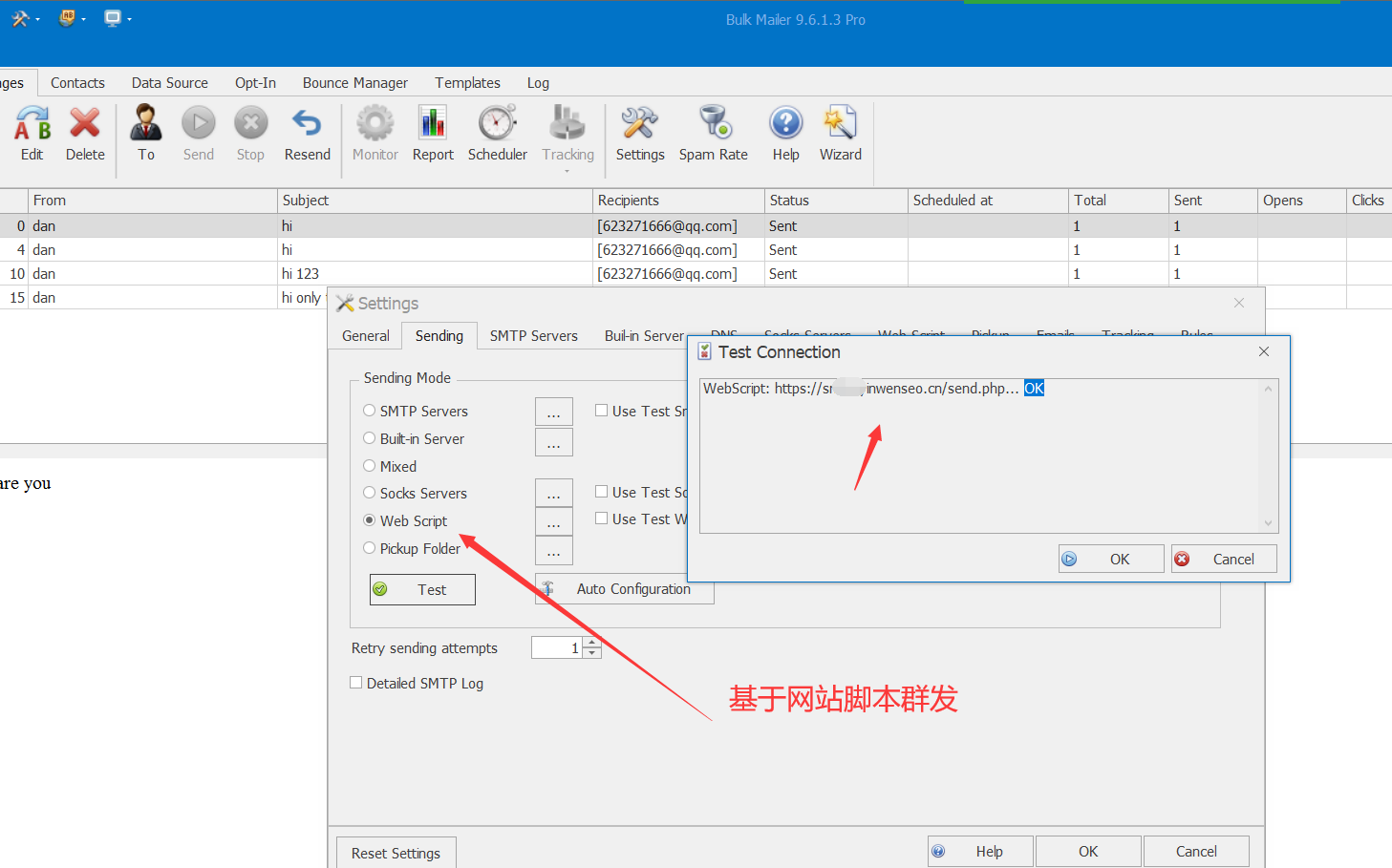Select the SMTP Servers radio button
Image resolution: width=1392 pixels, height=868 pixels.
370,411
